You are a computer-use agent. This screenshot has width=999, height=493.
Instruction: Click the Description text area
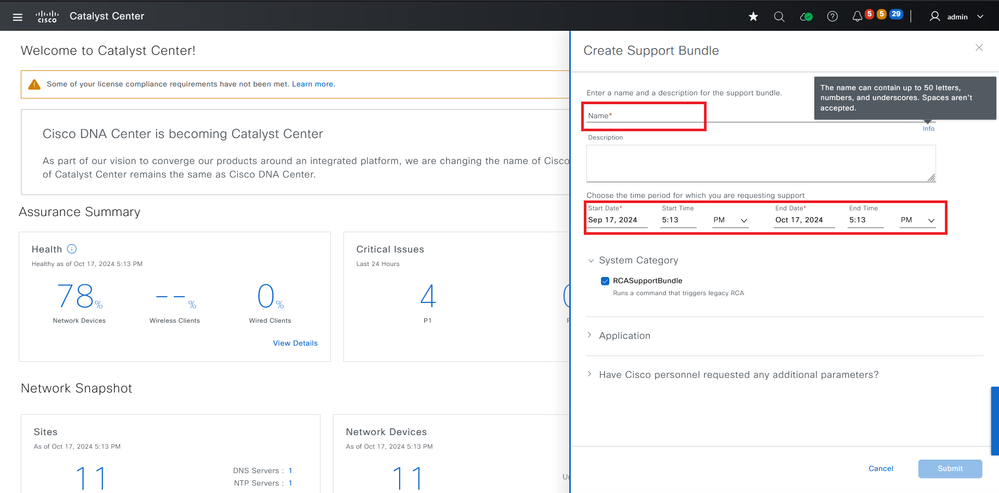click(x=761, y=164)
